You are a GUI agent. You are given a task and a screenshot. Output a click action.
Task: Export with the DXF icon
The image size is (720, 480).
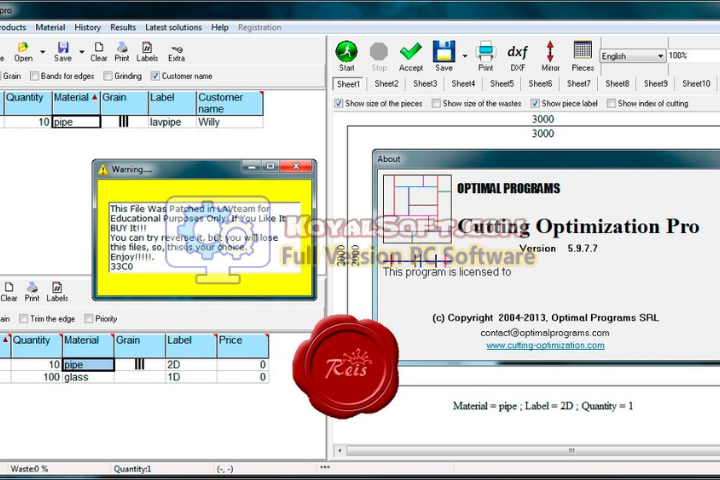(x=518, y=51)
